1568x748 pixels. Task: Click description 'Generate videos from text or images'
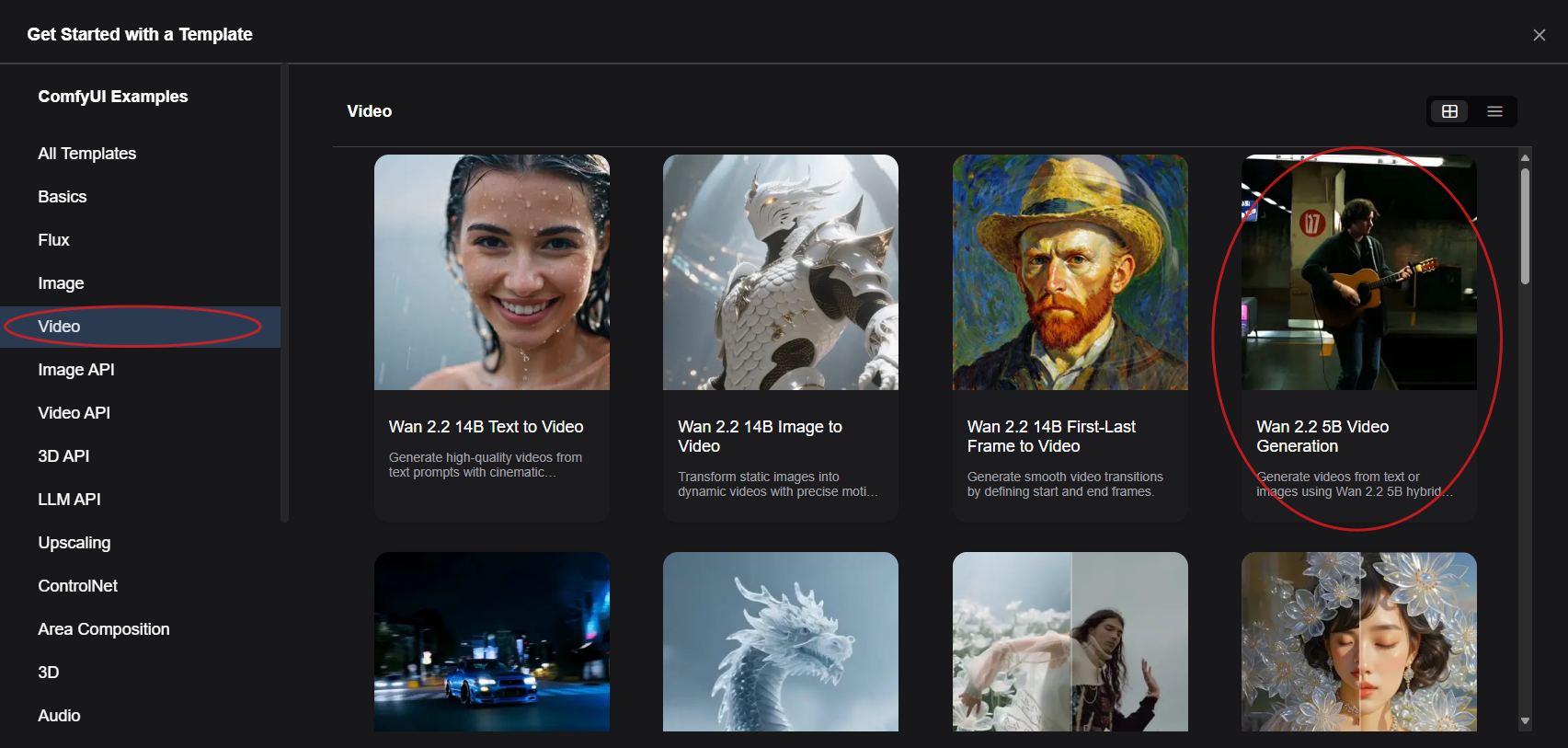coord(1354,484)
